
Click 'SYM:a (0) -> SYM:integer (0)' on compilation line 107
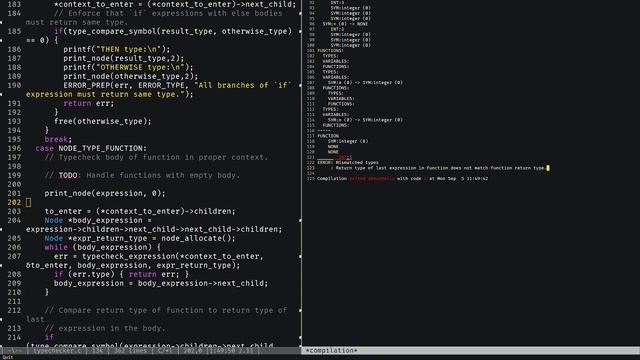pos(365,82)
